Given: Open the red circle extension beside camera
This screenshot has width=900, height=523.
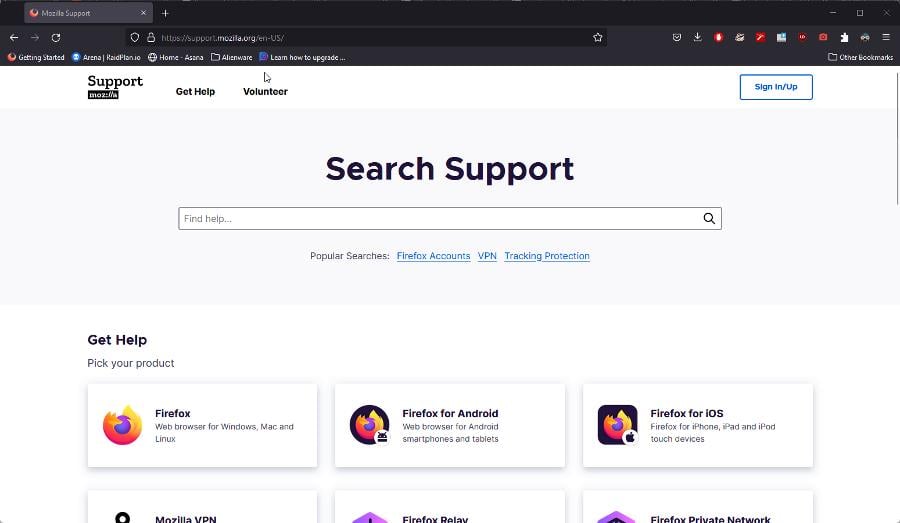Looking at the screenshot, I should (802, 37).
